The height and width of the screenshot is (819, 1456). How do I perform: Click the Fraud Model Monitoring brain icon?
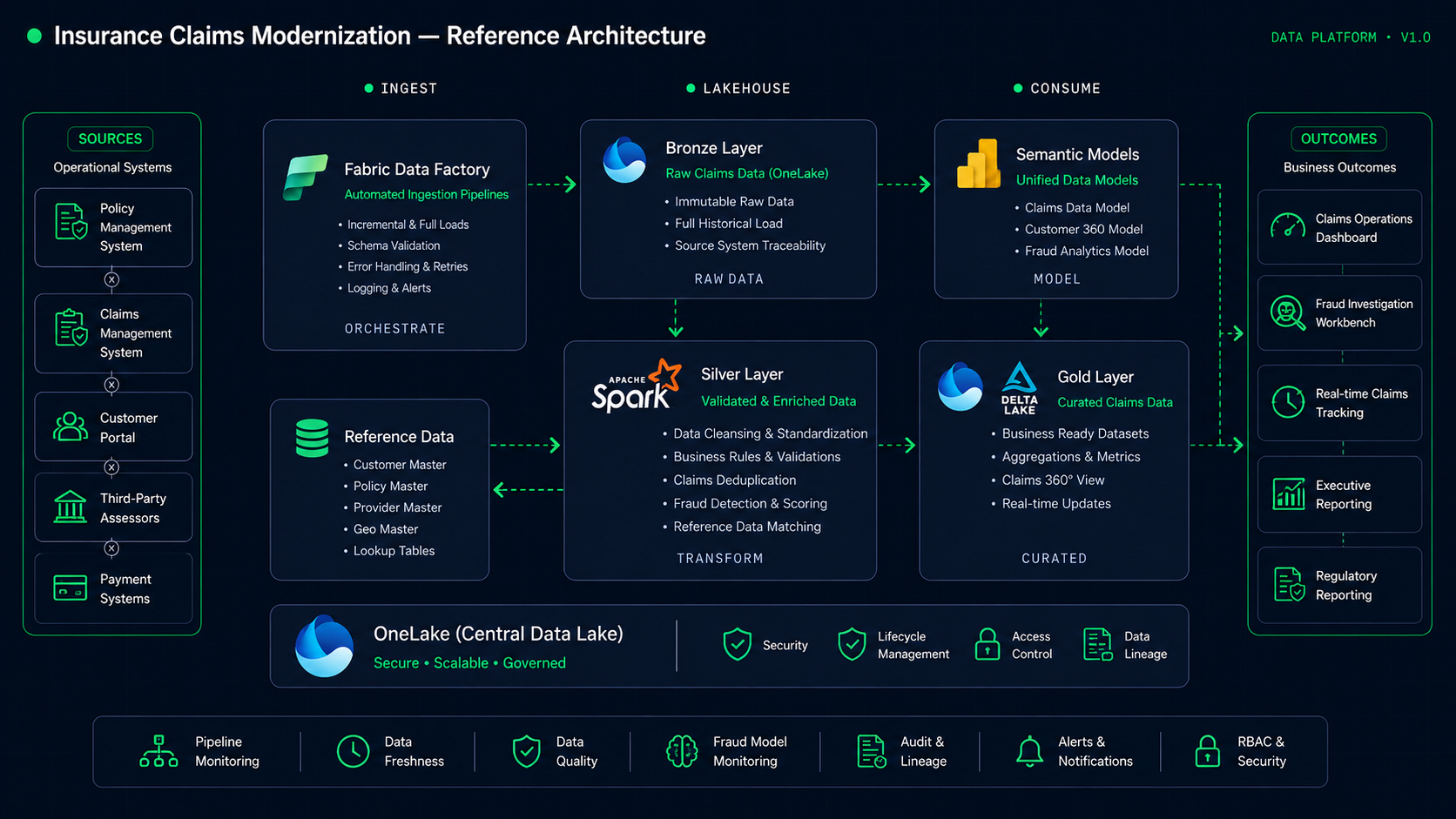(682, 751)
